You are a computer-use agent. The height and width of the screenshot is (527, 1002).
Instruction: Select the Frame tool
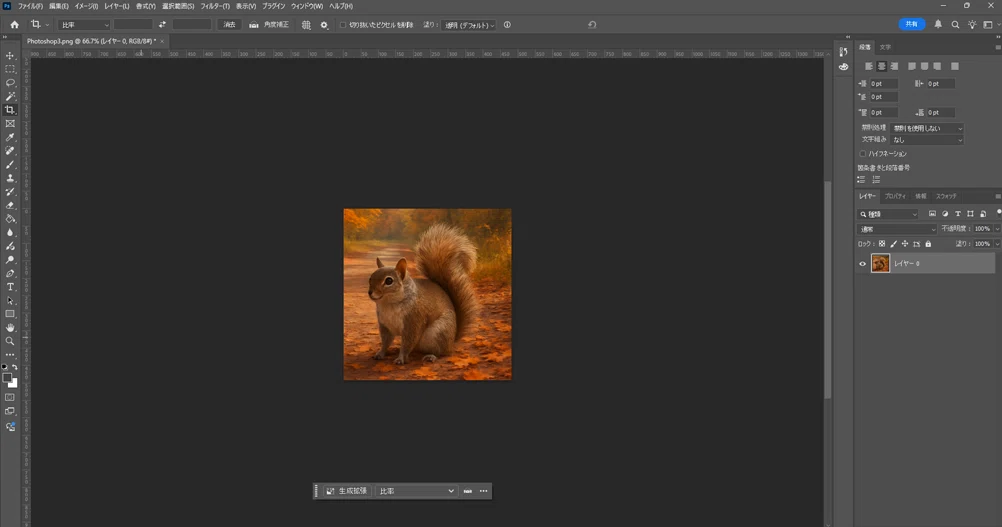pos(10,124)
